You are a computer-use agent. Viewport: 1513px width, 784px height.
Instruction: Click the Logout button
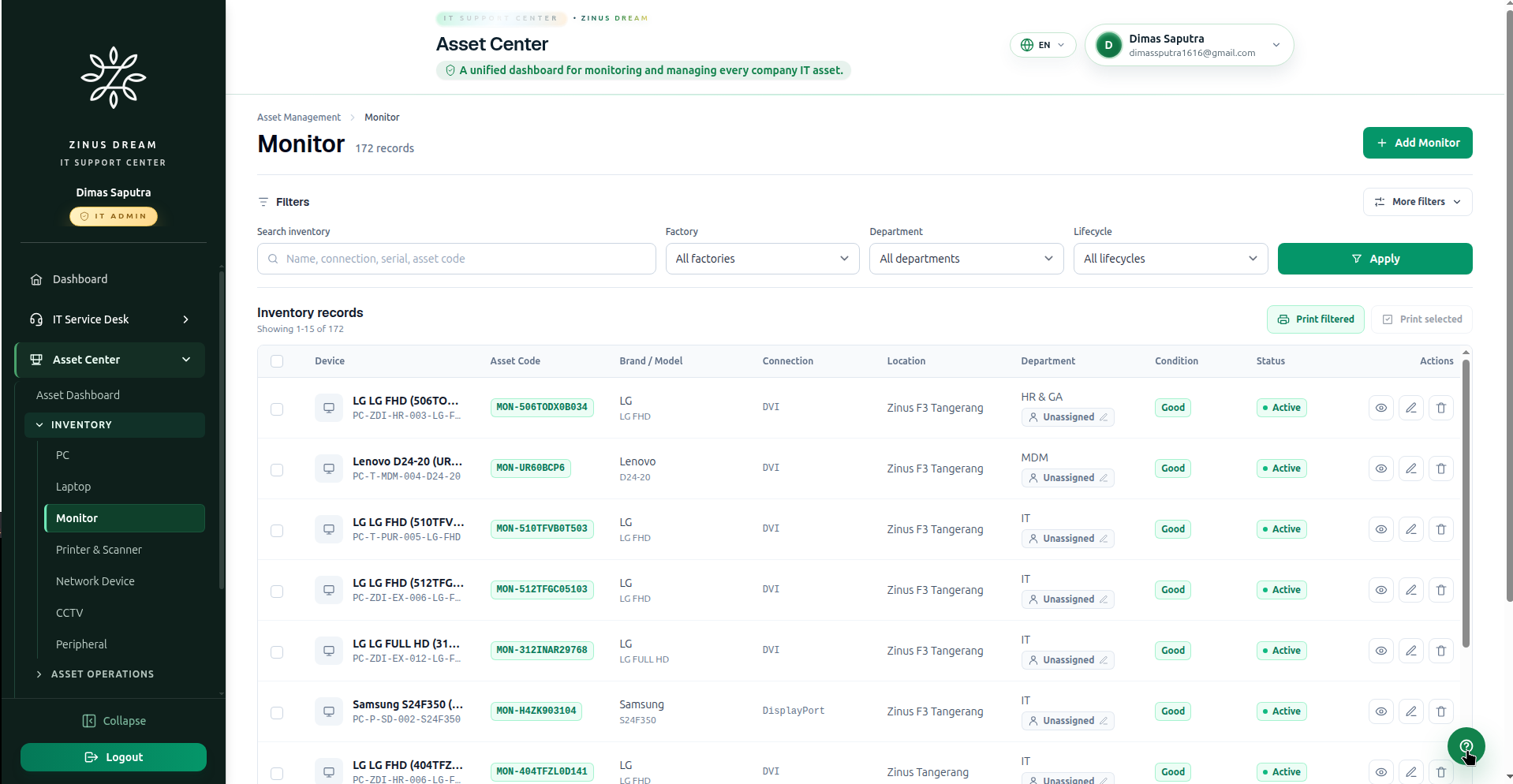tap(114, 757)
